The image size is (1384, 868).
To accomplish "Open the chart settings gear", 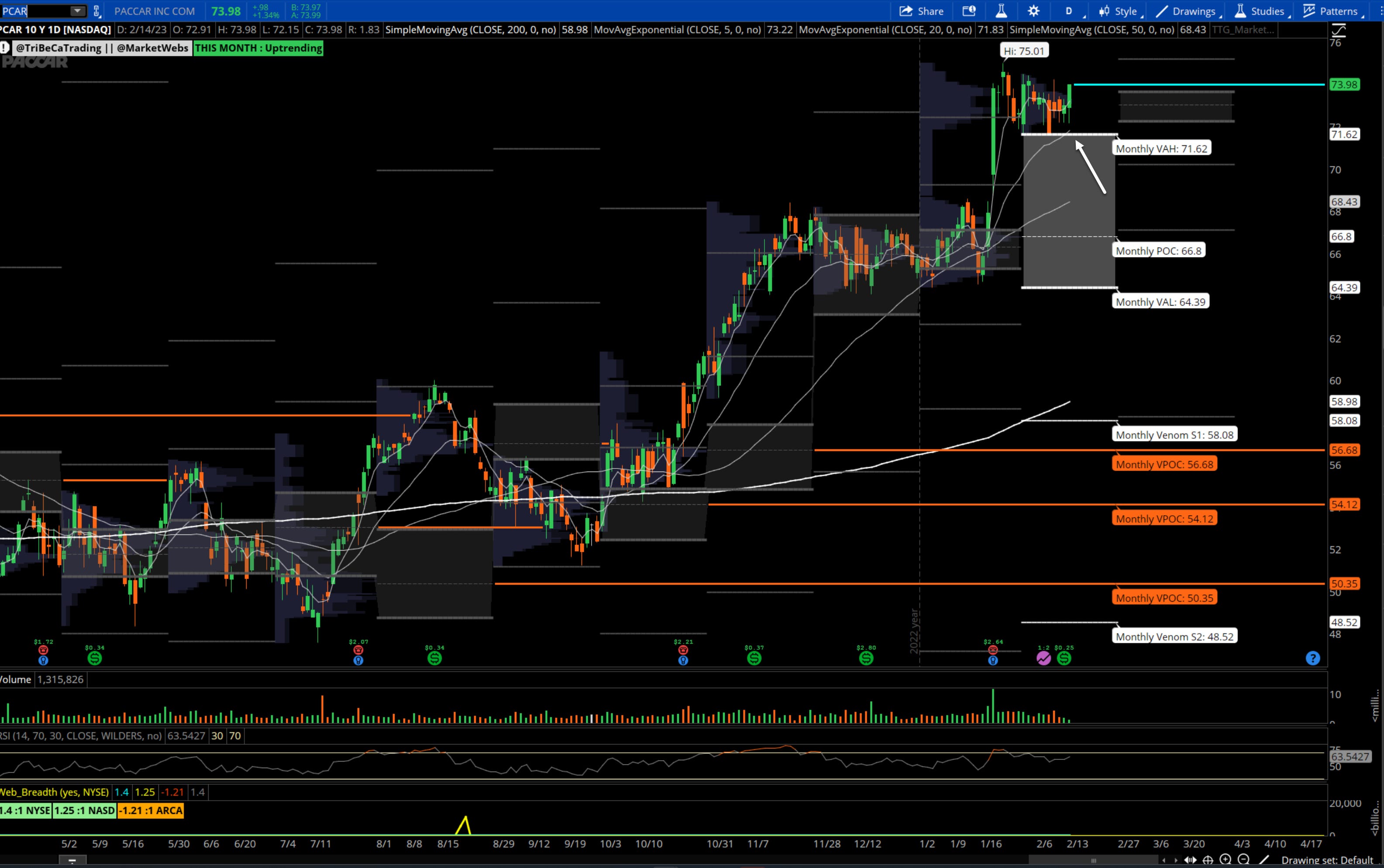I will click(x=1033, y=11).
